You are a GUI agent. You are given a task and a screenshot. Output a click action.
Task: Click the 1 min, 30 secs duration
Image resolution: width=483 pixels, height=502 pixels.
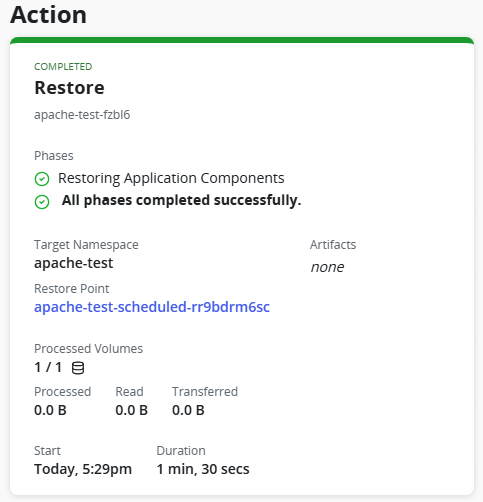(x=203, y=469)
